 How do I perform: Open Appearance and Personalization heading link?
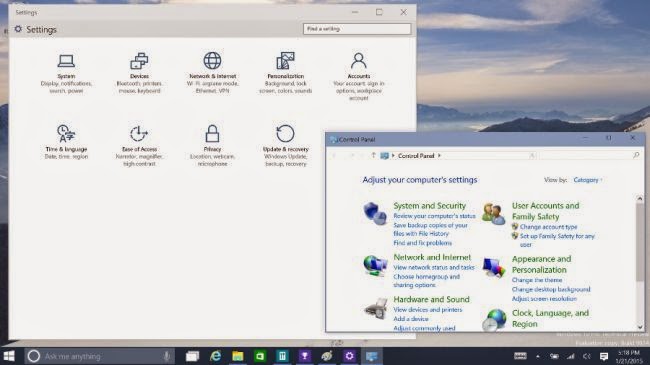541,264
